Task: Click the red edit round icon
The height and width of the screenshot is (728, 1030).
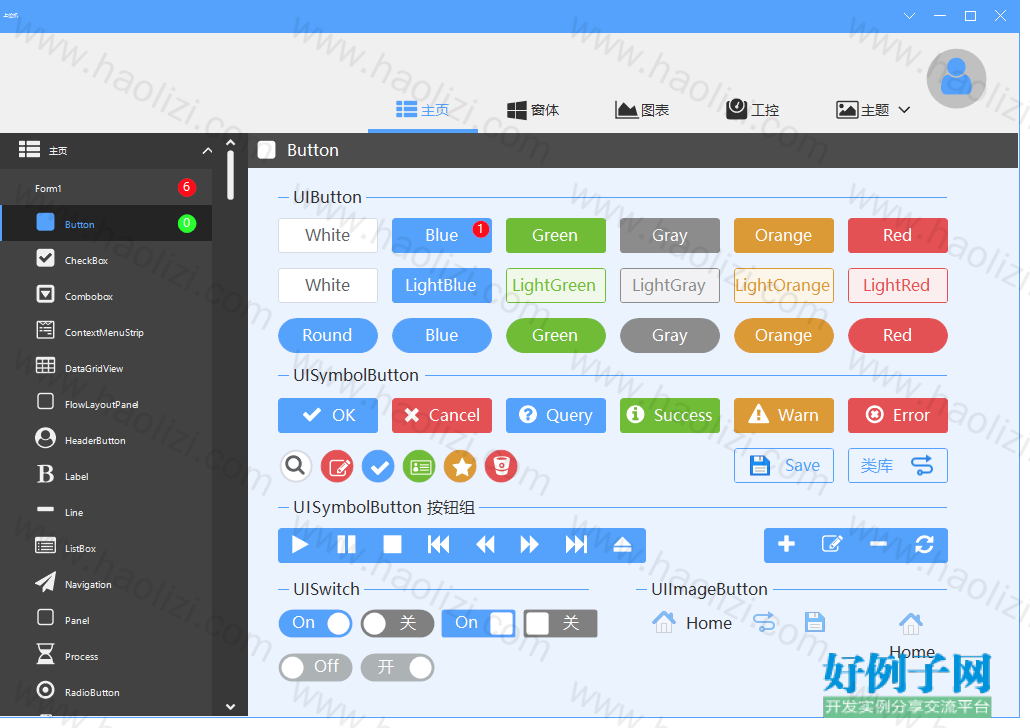Action: 337,466
